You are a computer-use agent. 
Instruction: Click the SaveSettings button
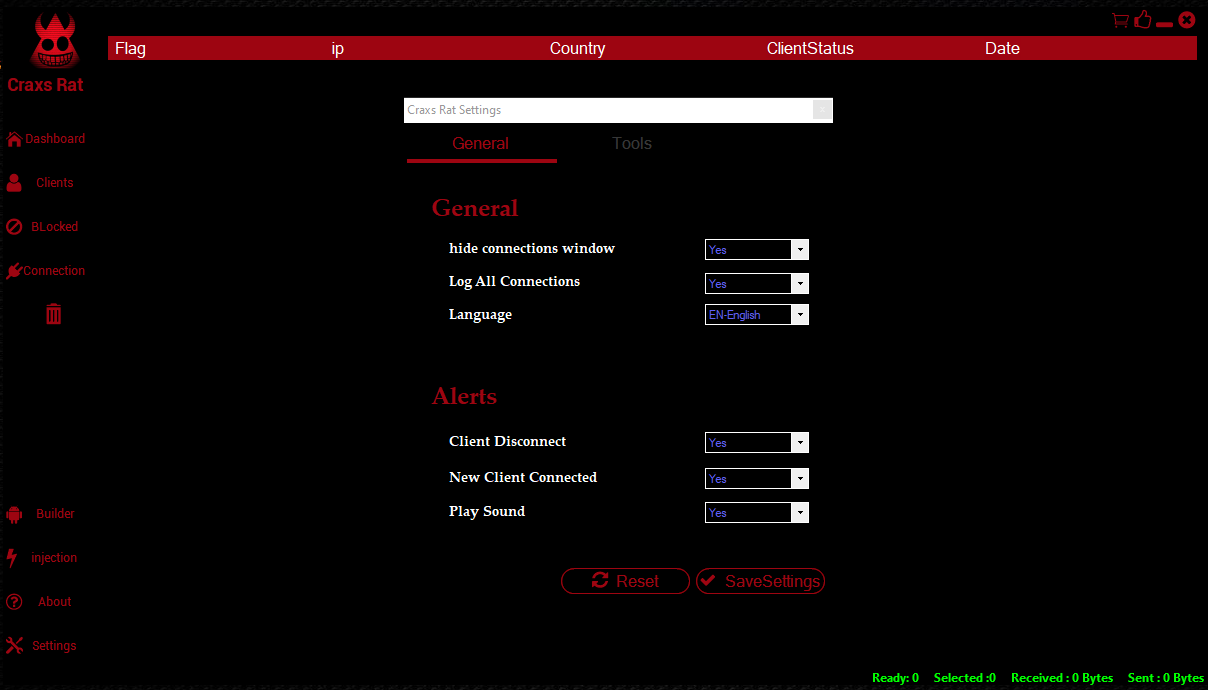coord(761,581)
